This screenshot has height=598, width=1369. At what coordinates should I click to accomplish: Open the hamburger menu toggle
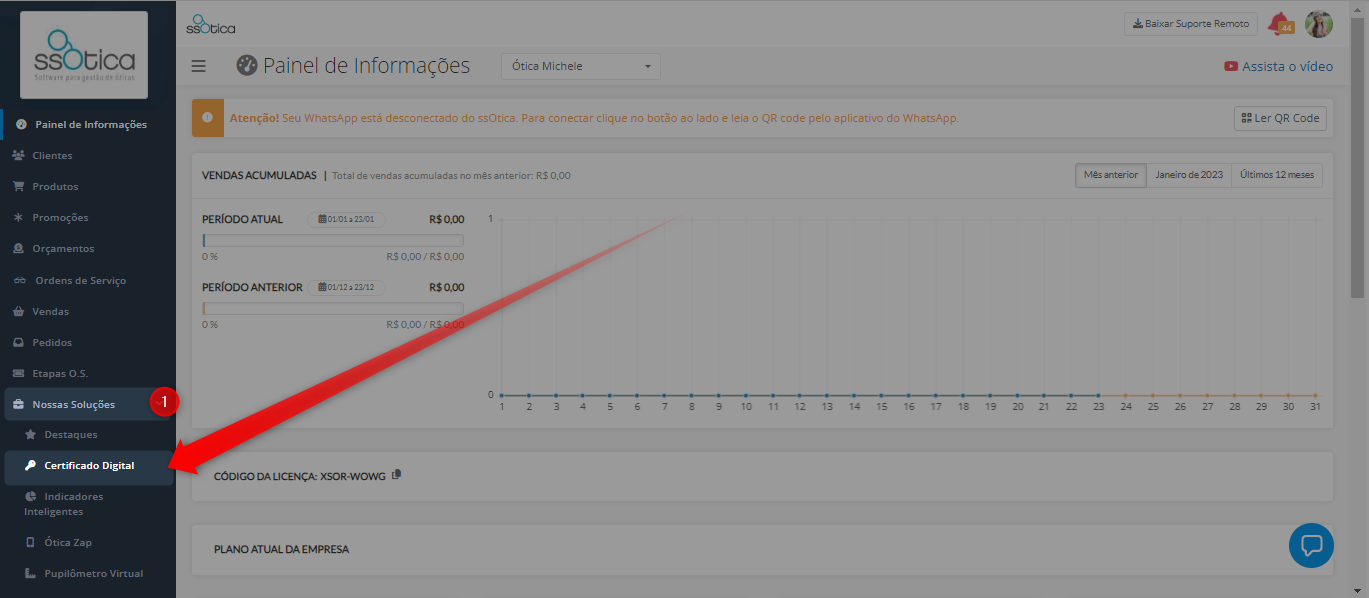[198, 66]
